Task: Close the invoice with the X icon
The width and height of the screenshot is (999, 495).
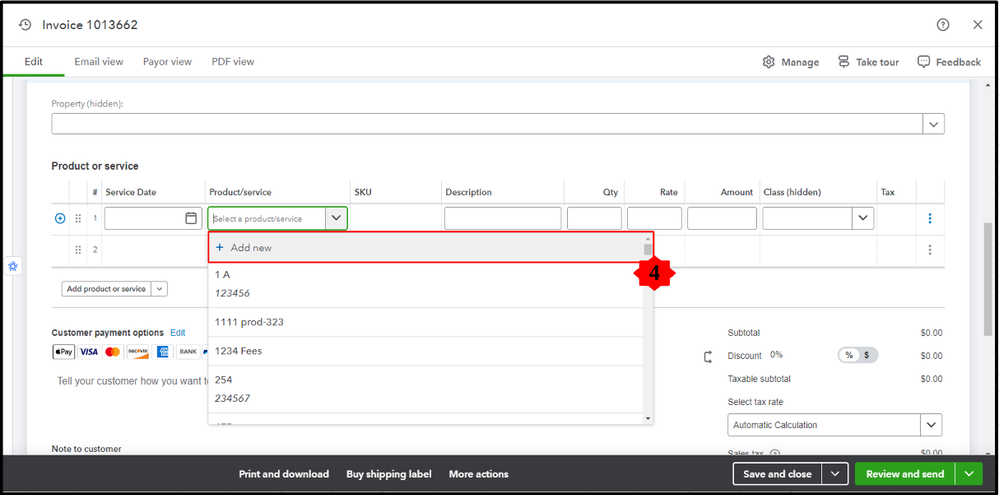Action: point(978,25)
